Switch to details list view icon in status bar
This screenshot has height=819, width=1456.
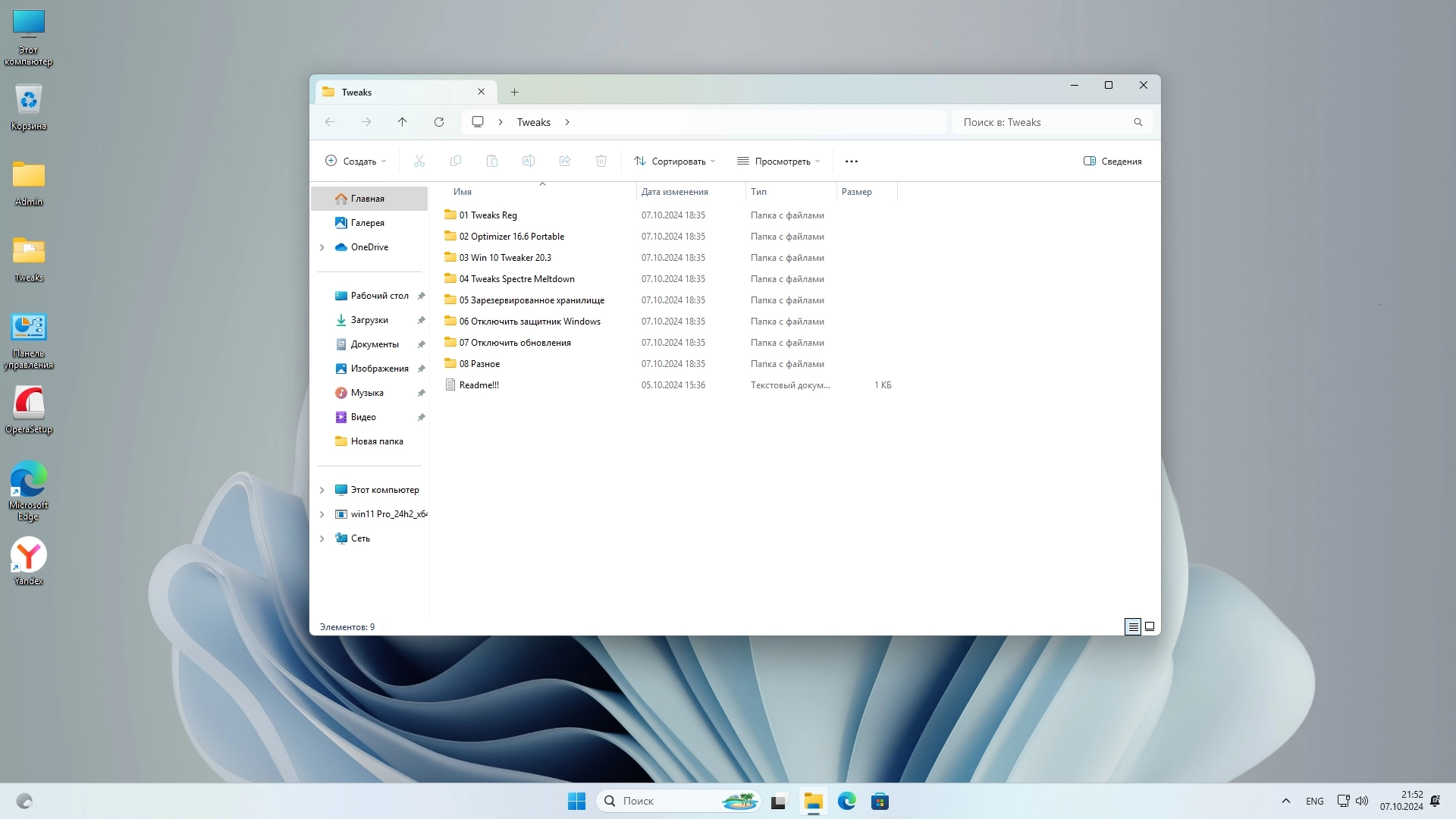coord(1132,626)
